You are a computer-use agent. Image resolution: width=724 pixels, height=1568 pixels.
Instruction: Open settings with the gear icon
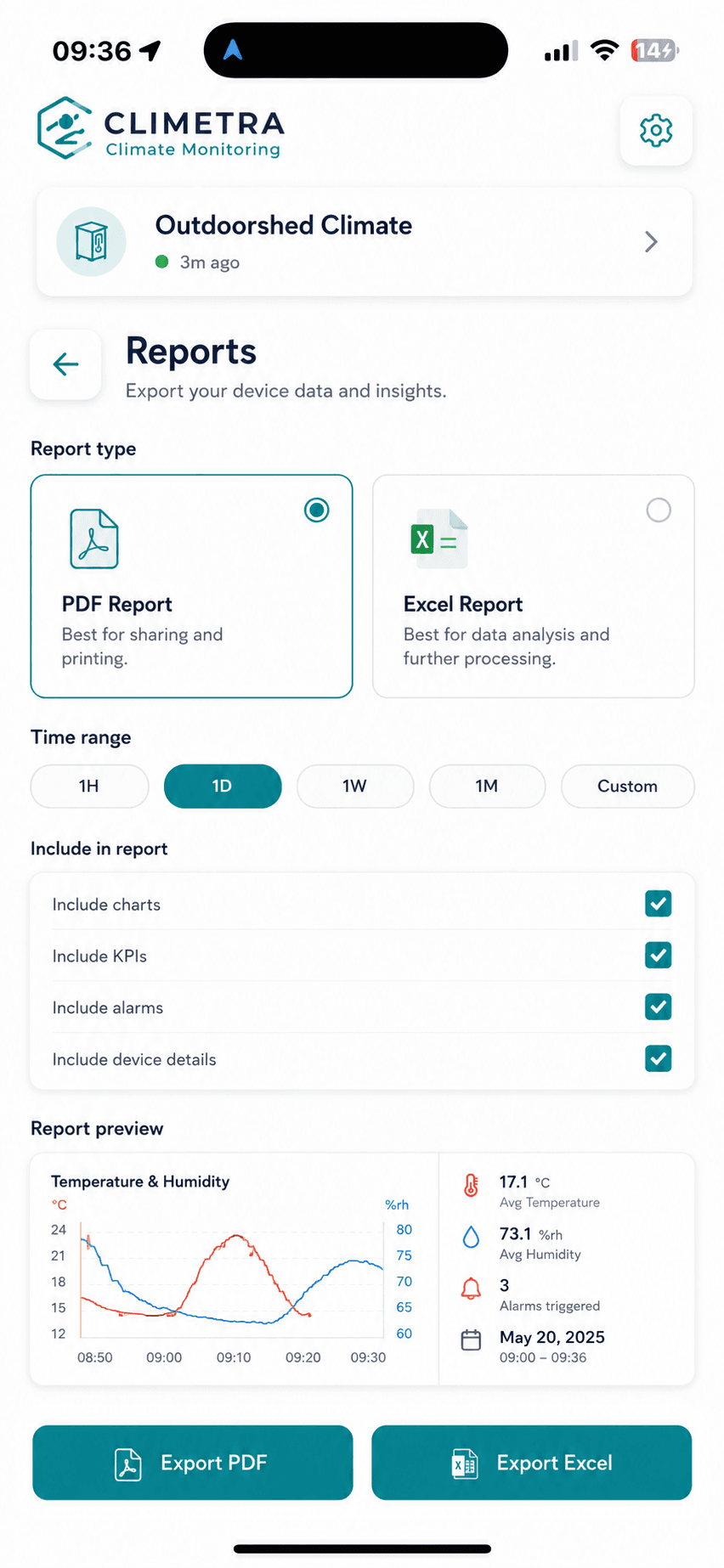coord(656,131)
